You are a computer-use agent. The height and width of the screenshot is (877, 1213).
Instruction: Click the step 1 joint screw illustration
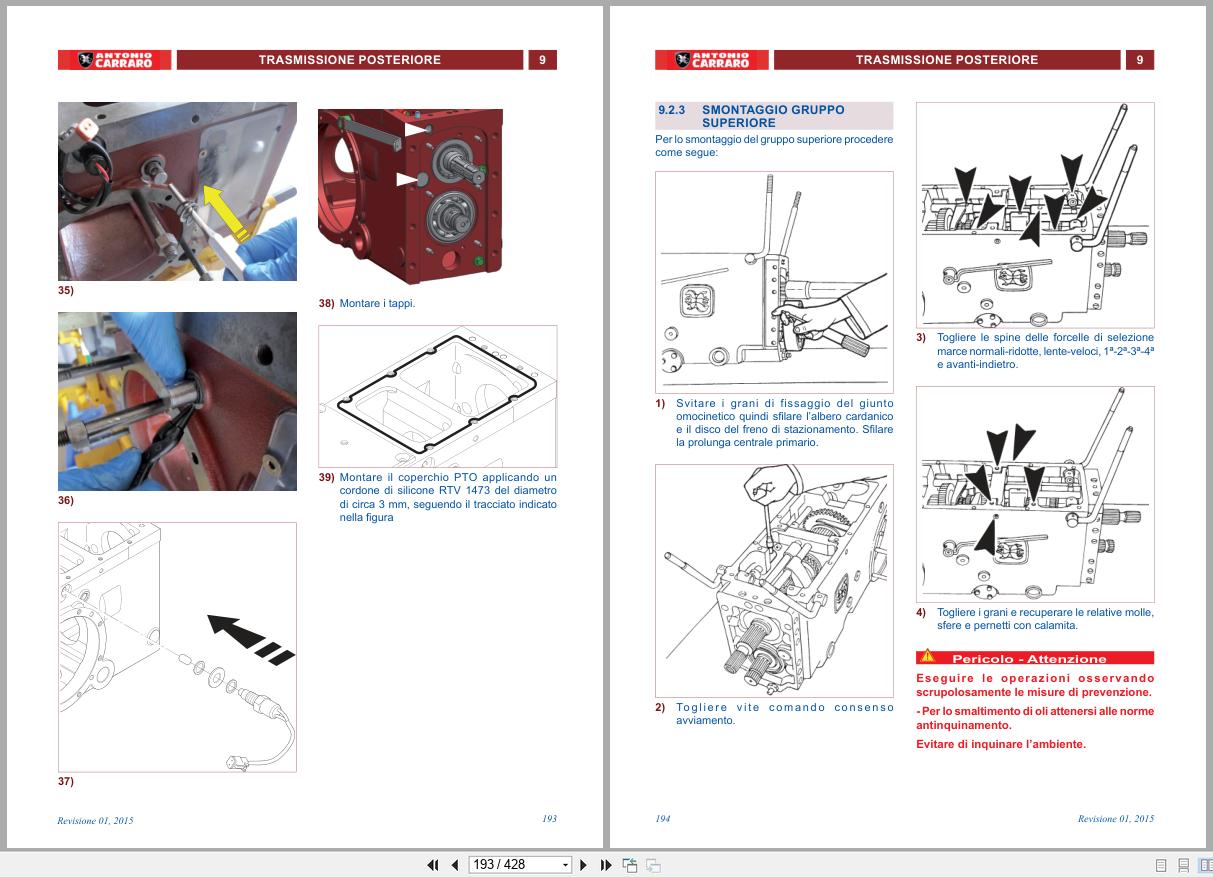point(774,282)
